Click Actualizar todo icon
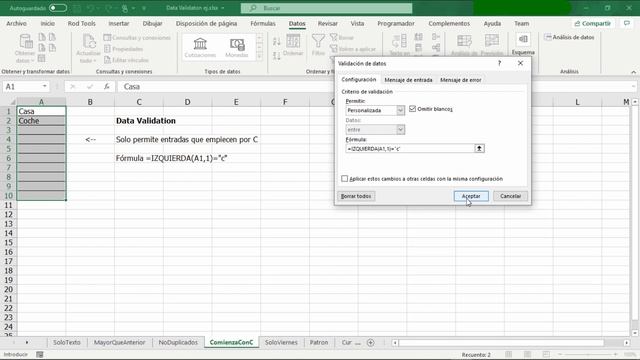This screenshot has height=360, width=640. pos(88,48)
